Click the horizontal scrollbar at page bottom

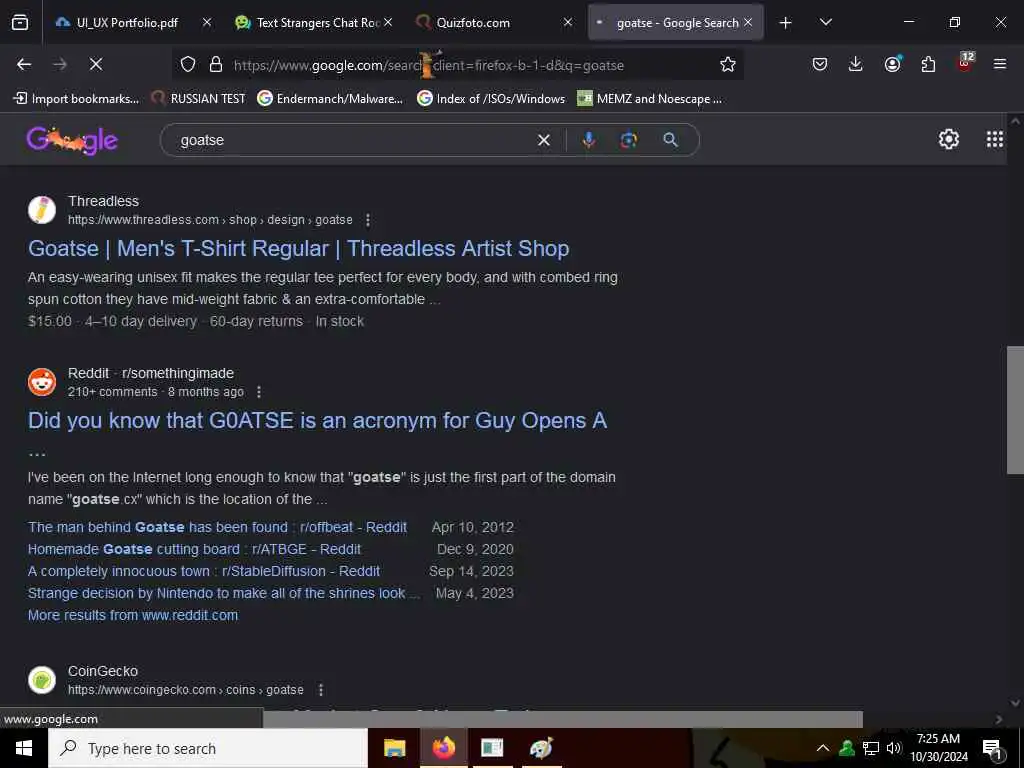(562, 719)
